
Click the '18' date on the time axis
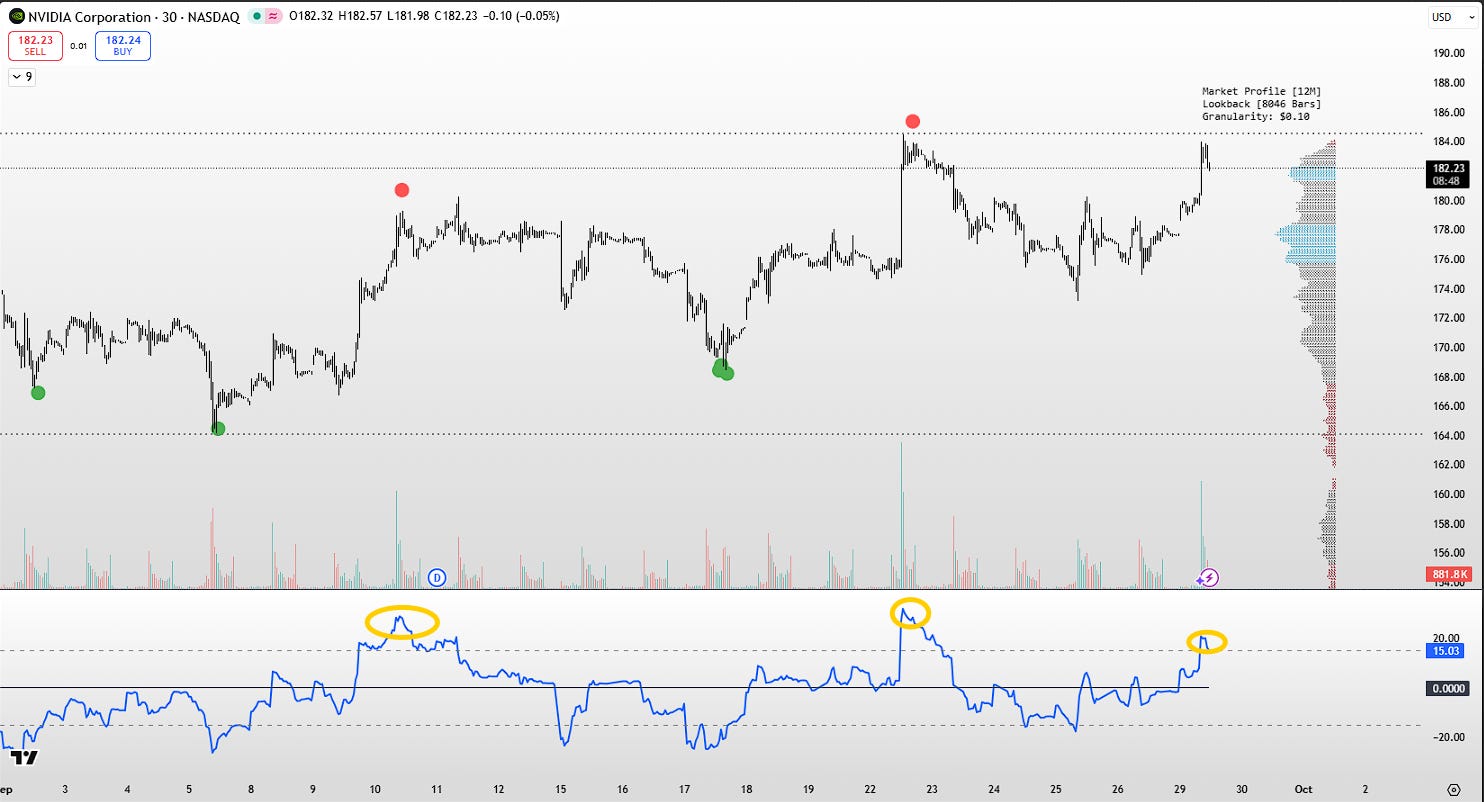point(746,789)
